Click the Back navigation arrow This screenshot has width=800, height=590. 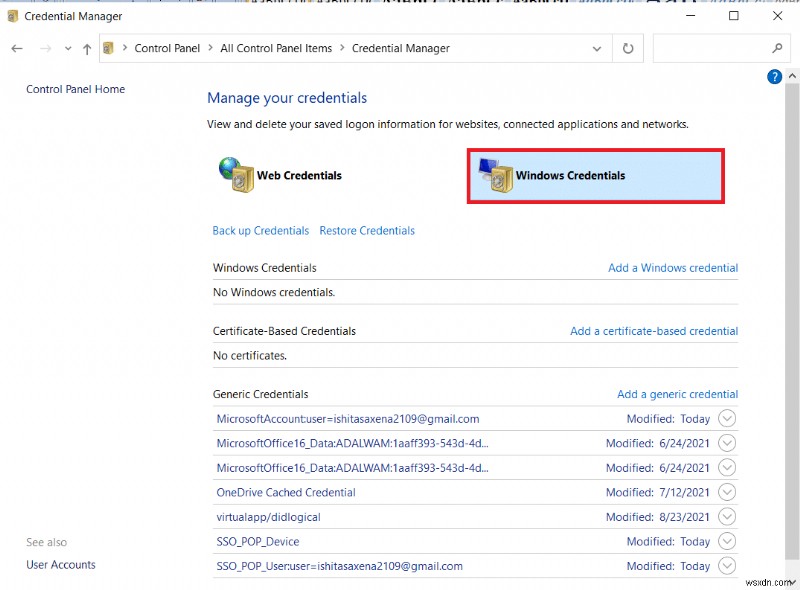[x=16, y=48]
